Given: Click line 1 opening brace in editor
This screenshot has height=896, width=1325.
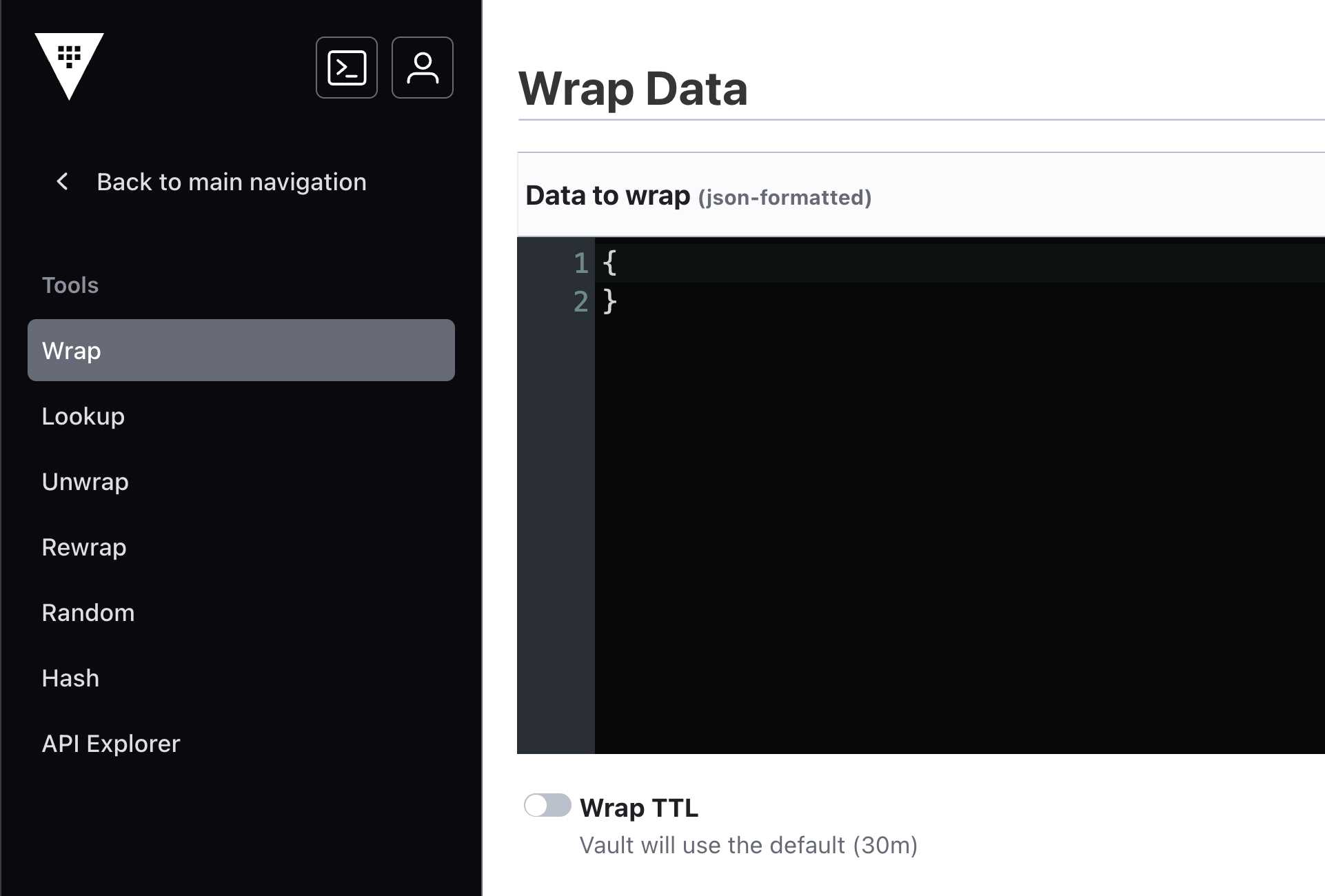Looking at the screenshot, I should pos(609,263).
